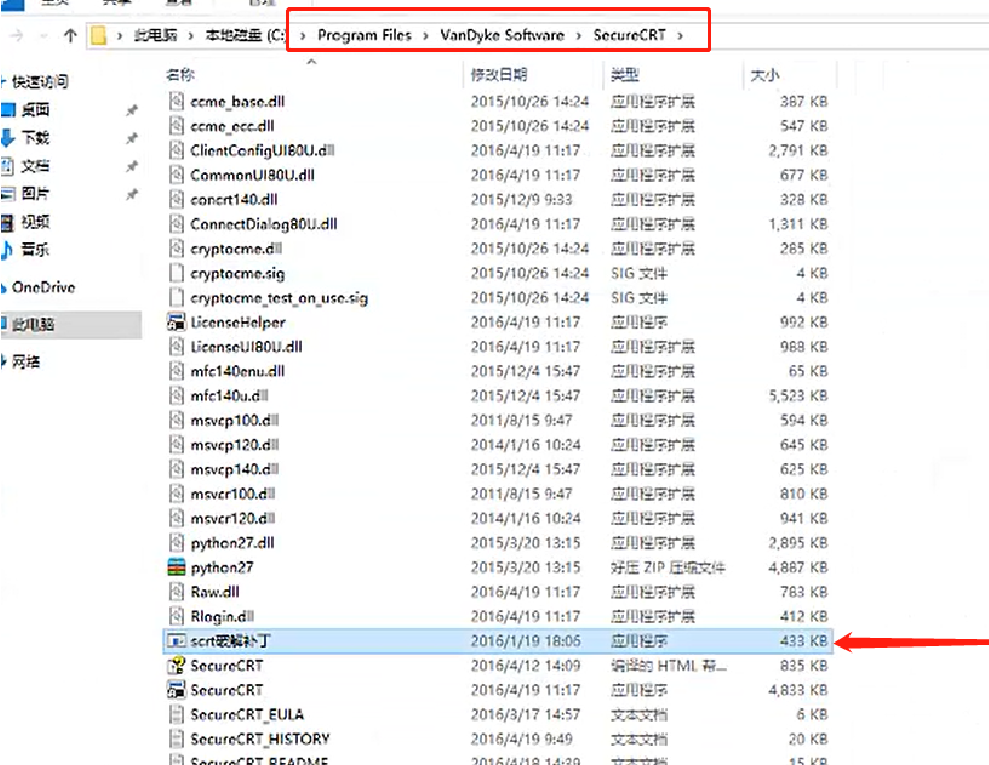This screenshot has height=765, width=989.
Task: Click the Raw.dll file icon
Action: (x=176, y=592)
